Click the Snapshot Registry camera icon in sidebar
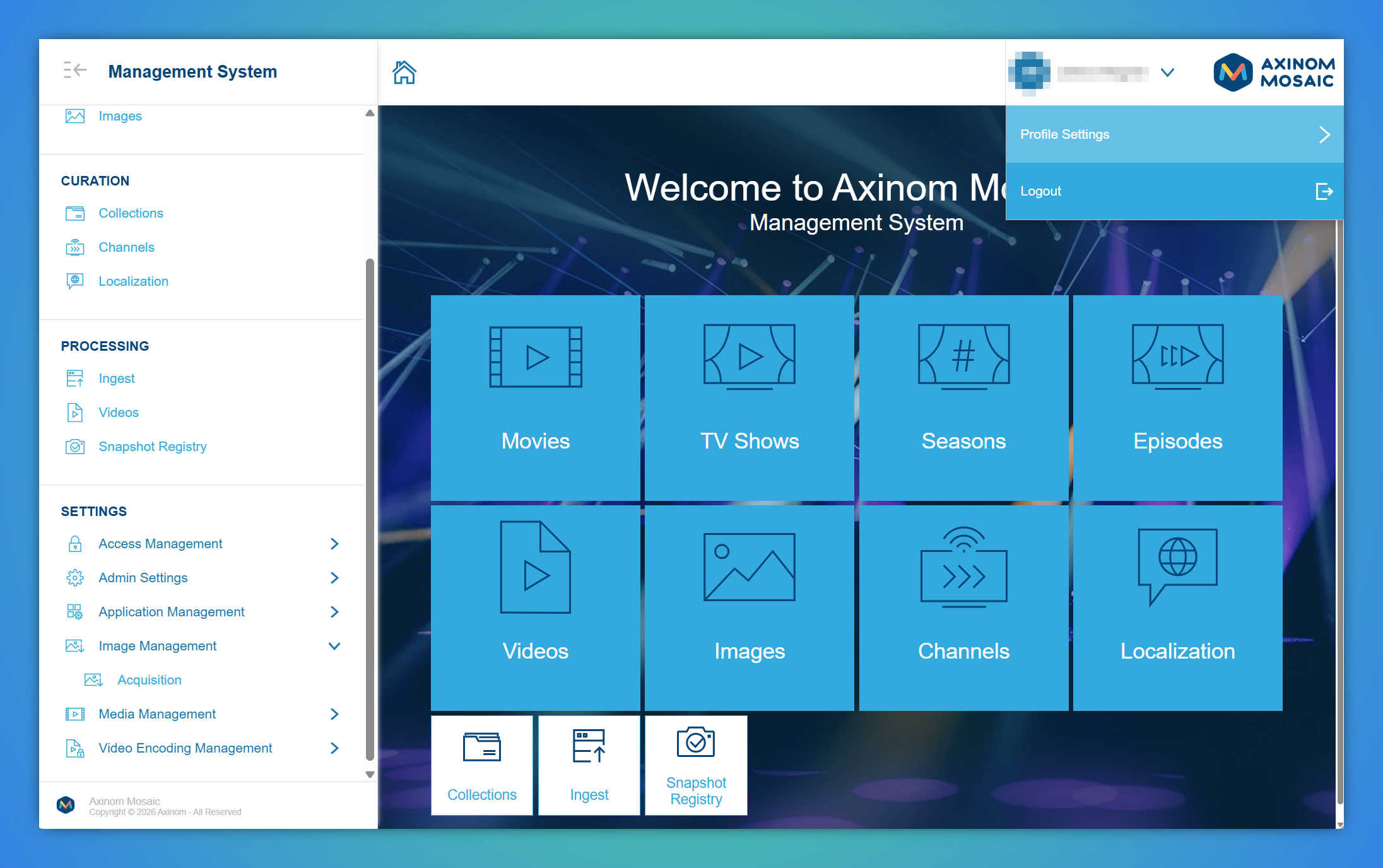 [75, 447]
